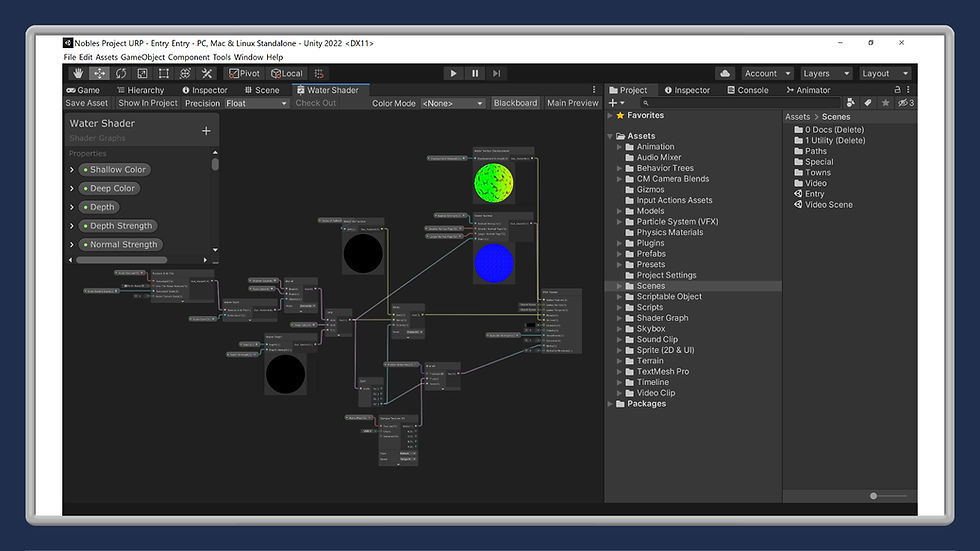Image resolution: width=980 pixels, height=551 pixels.
Task: Toggle Pivot handle position
Action: (x=244, y=73)
